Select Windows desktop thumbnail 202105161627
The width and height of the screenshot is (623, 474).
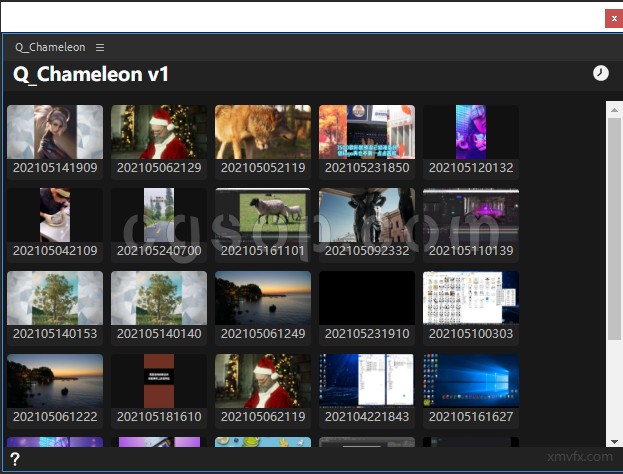pos(471,389)
